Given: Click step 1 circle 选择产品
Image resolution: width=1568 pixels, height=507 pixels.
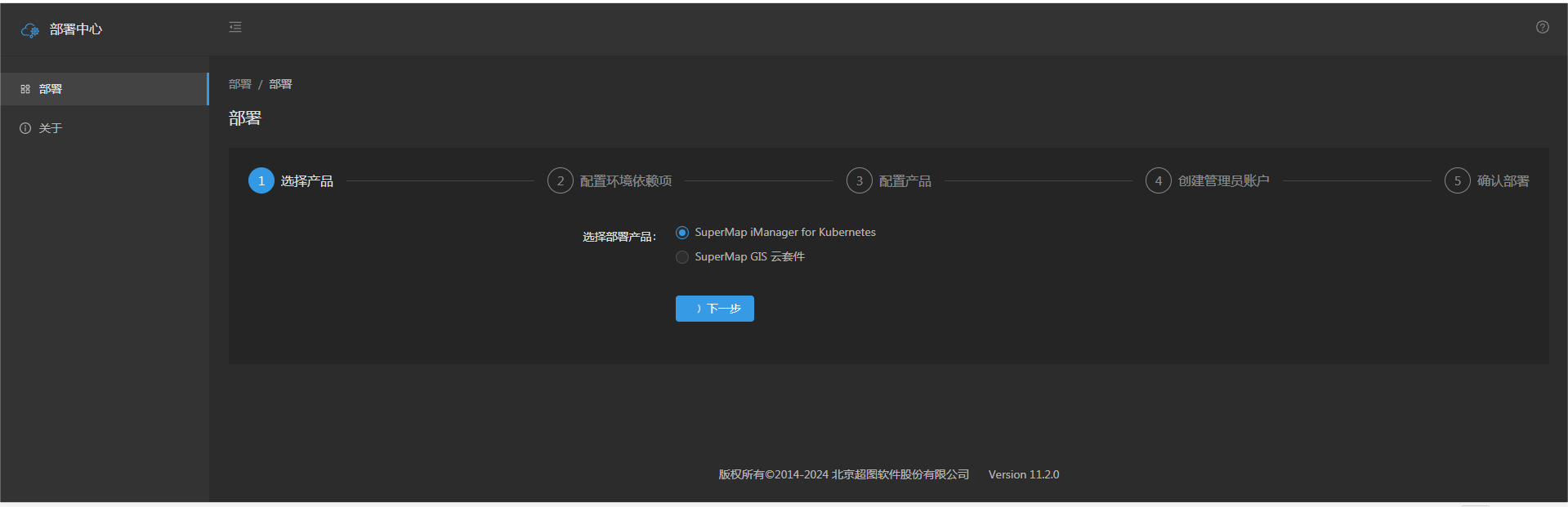Looking at the screenshot, I should click(x=261, y=180).
